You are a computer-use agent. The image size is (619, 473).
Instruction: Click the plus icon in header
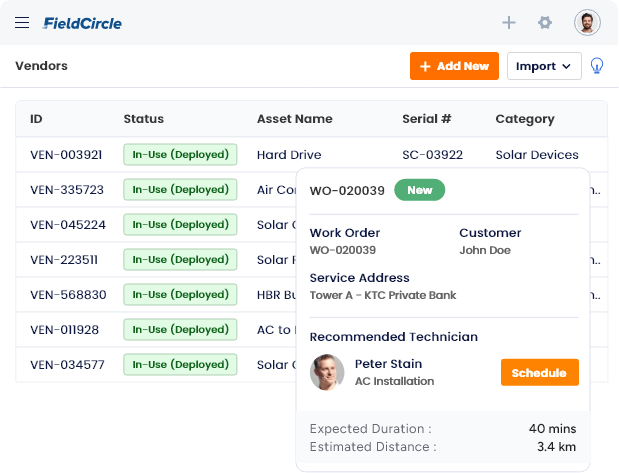(509, 23)
